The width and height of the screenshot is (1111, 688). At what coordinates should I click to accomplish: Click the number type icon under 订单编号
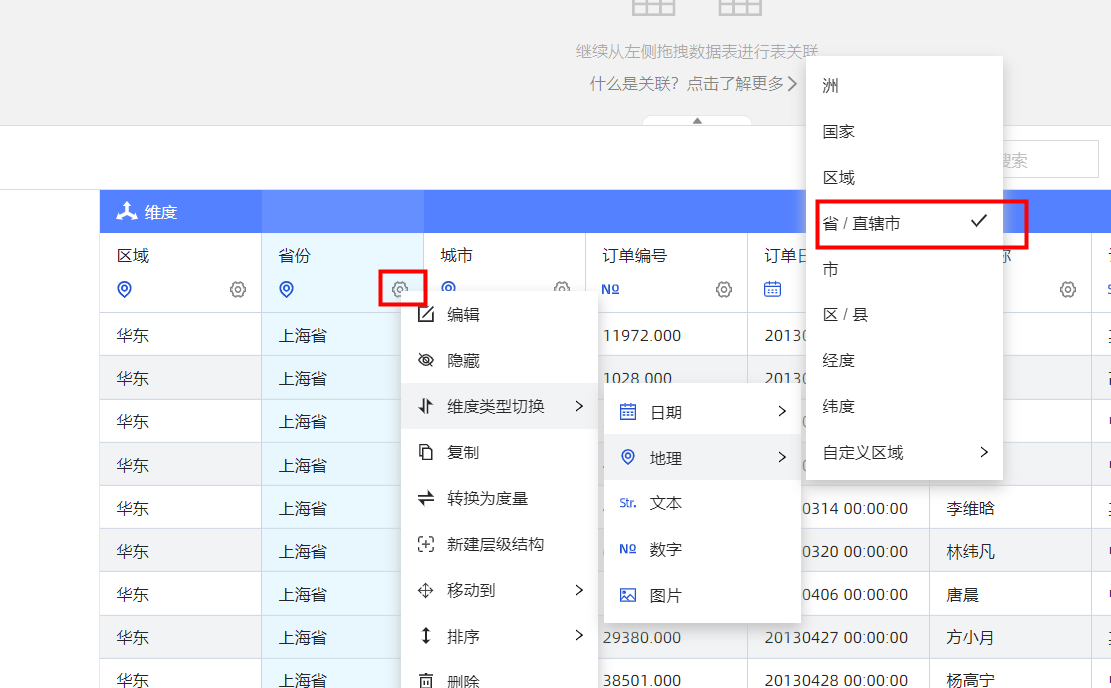[x=610, y=289]
